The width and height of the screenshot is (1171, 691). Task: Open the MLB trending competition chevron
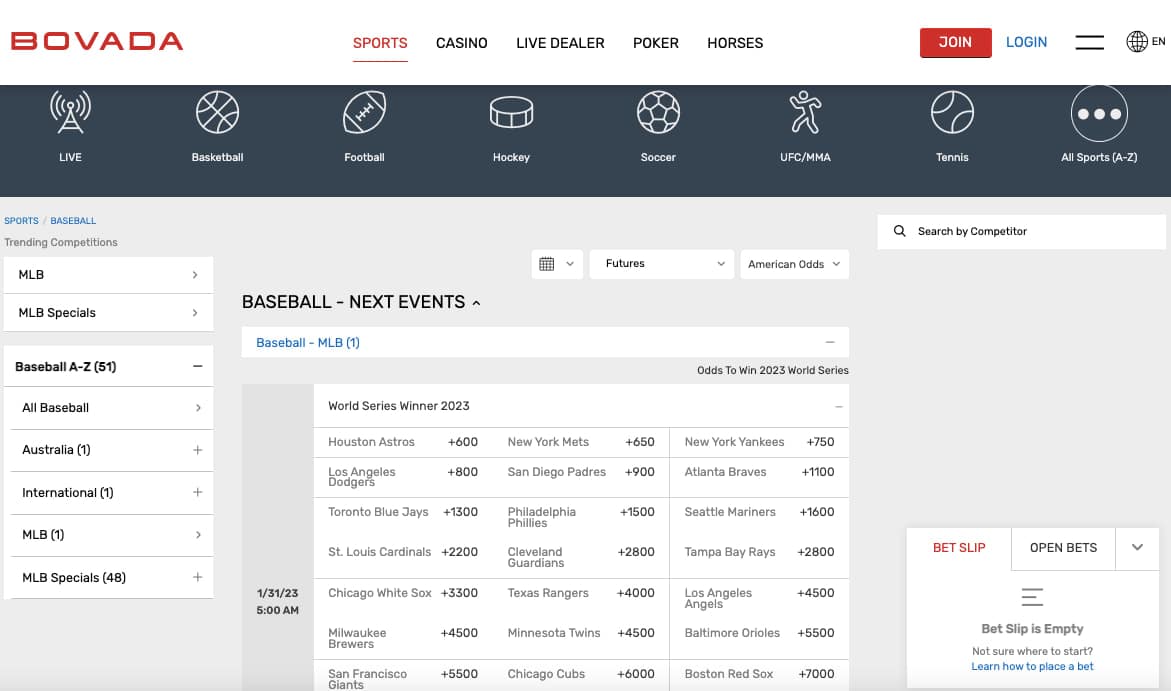coord(195,275)
